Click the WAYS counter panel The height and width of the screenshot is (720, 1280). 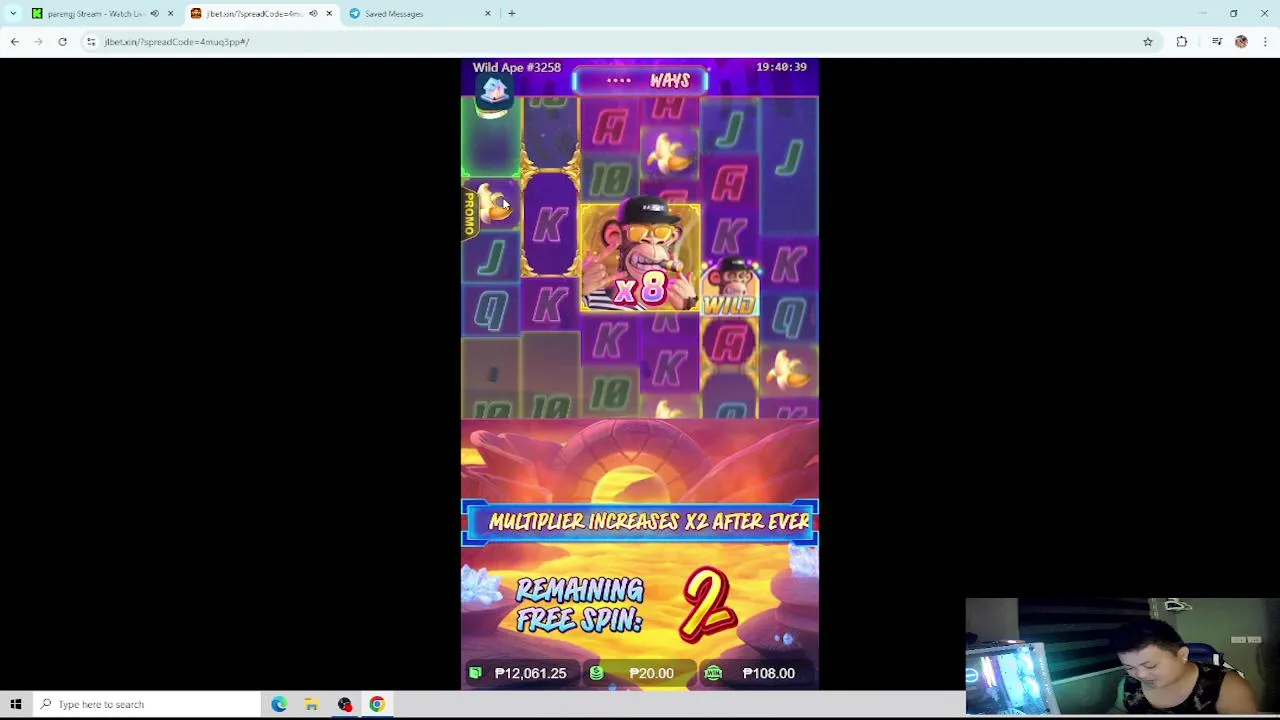pos(640,80)
